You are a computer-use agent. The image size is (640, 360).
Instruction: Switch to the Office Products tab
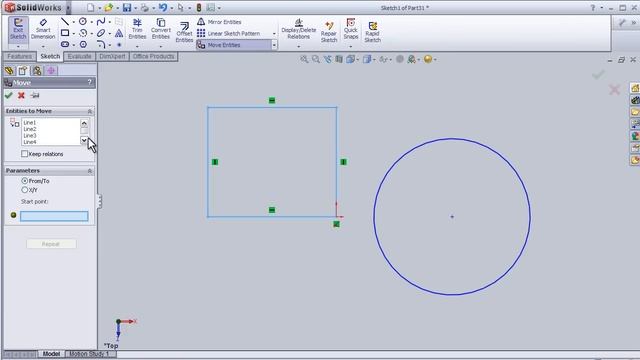[x=153, y=56]
